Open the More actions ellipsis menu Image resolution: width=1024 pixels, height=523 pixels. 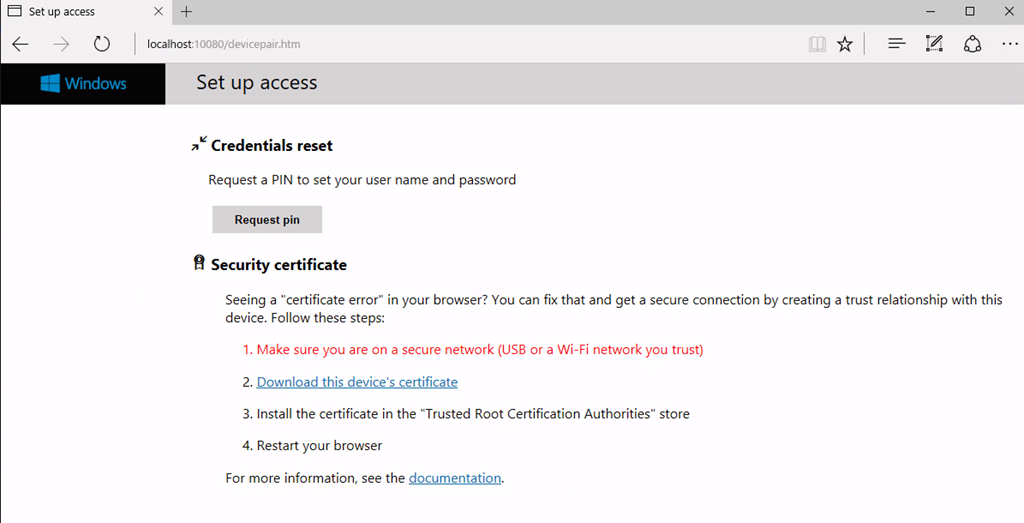[1007, 44]
